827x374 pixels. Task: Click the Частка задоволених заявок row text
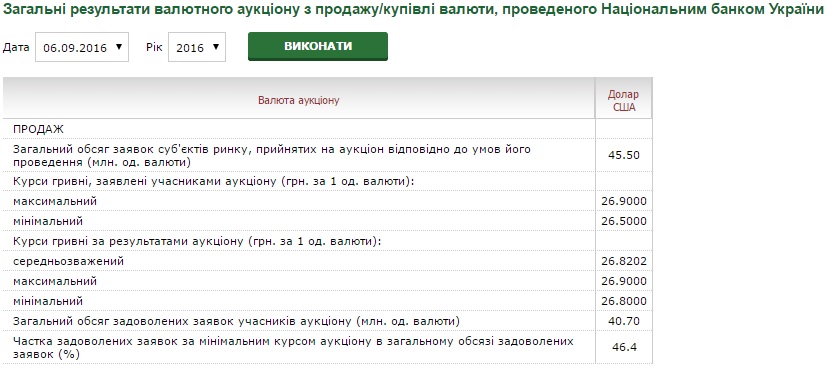click(x=293, y=348)
